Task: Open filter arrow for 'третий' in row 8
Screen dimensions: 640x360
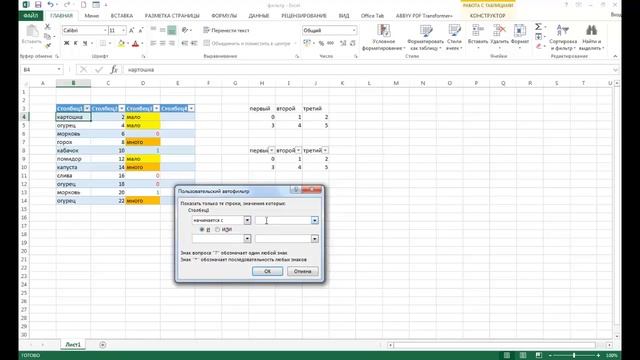Action: pos(325,151)
